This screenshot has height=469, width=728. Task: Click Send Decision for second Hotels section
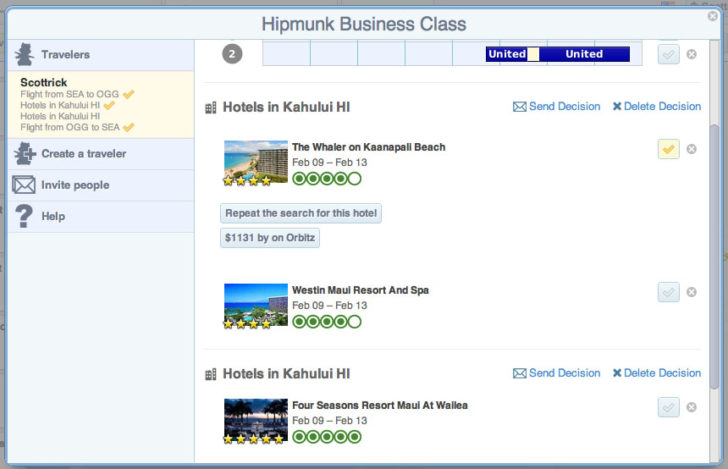point(556,373)
